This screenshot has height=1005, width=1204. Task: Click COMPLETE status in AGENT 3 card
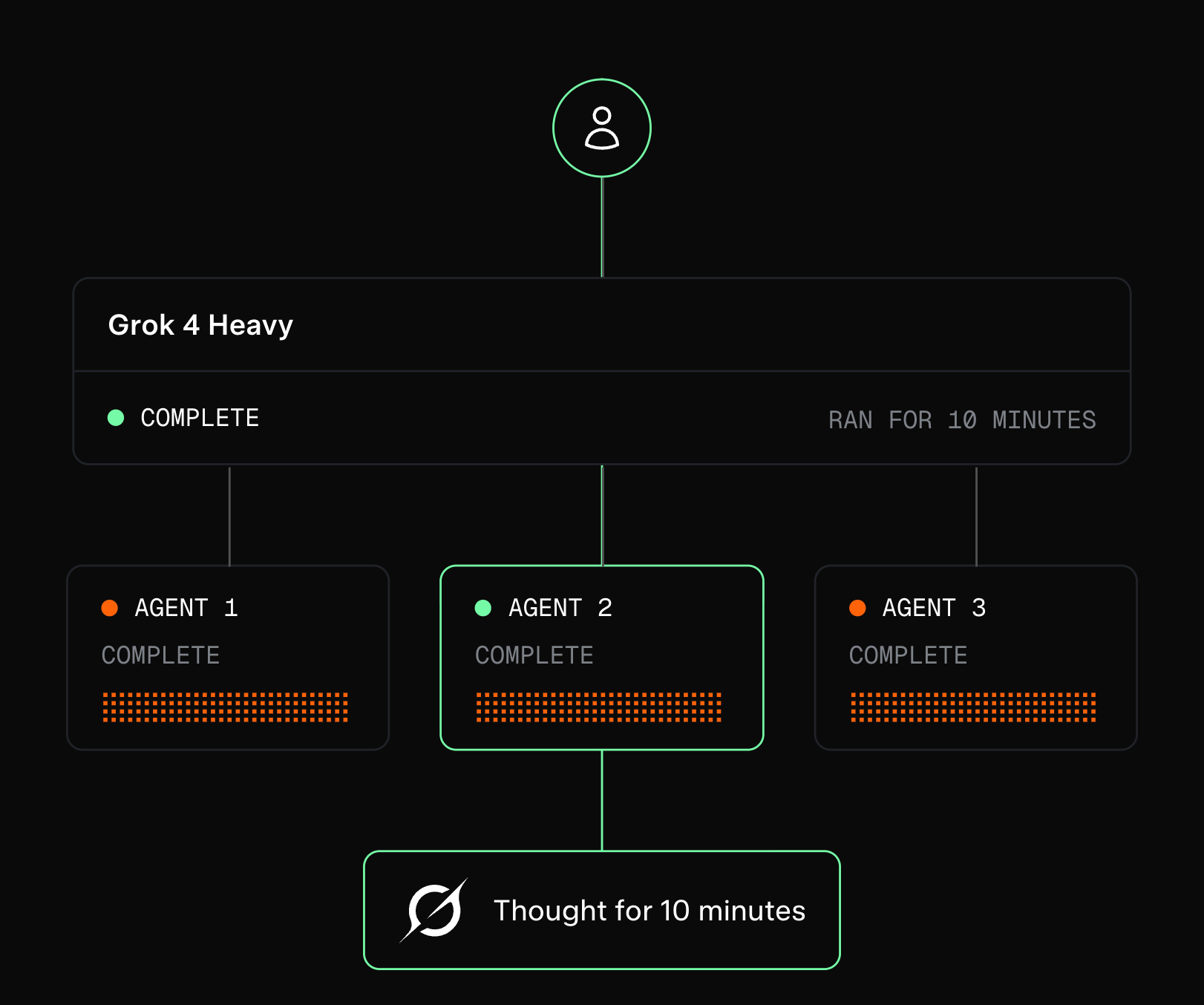click(x=909, y=655)
